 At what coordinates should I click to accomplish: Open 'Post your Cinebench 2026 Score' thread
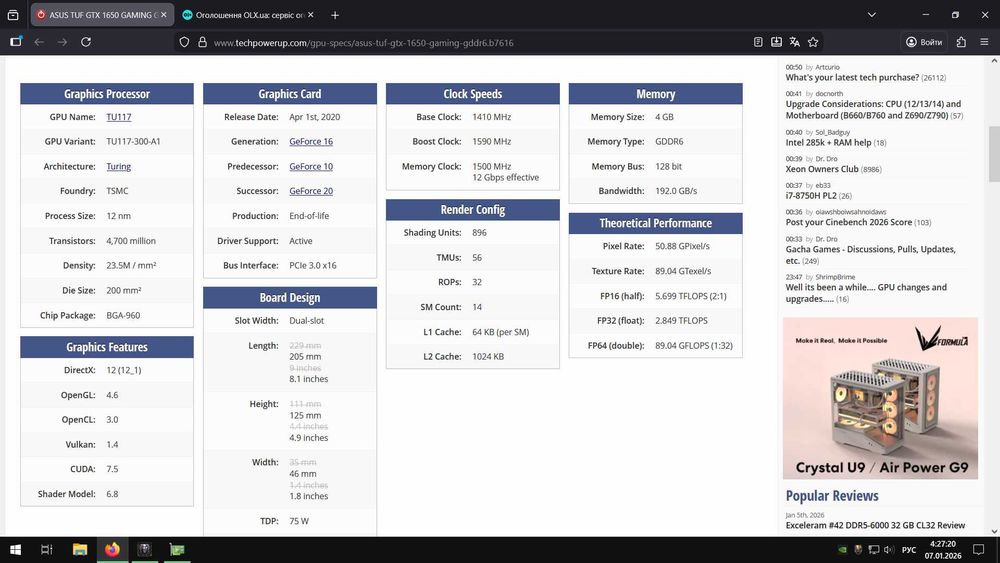pos(849,223)
